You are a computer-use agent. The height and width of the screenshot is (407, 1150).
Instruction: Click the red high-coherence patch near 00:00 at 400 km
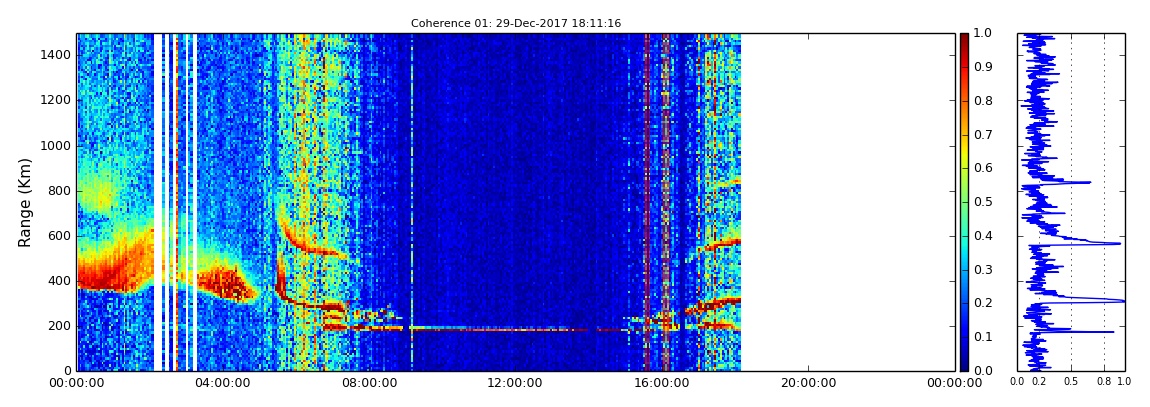tap(106, 275)
